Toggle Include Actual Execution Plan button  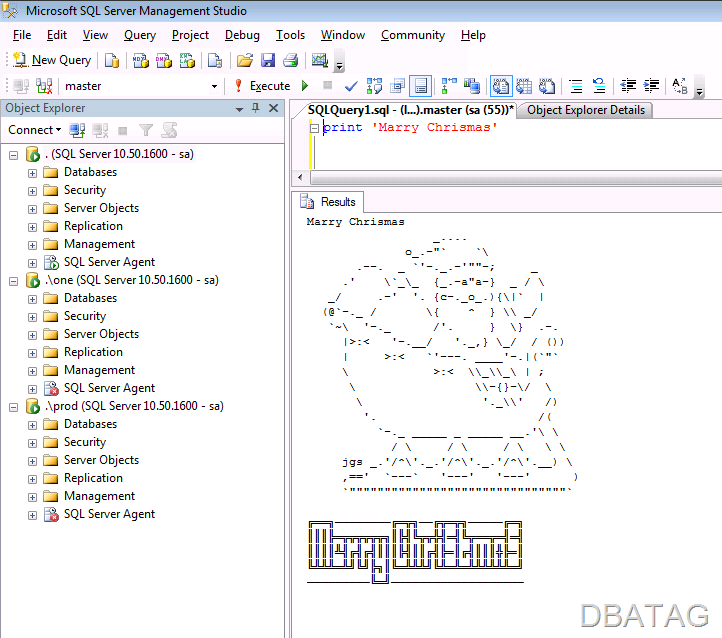[448, 86]
